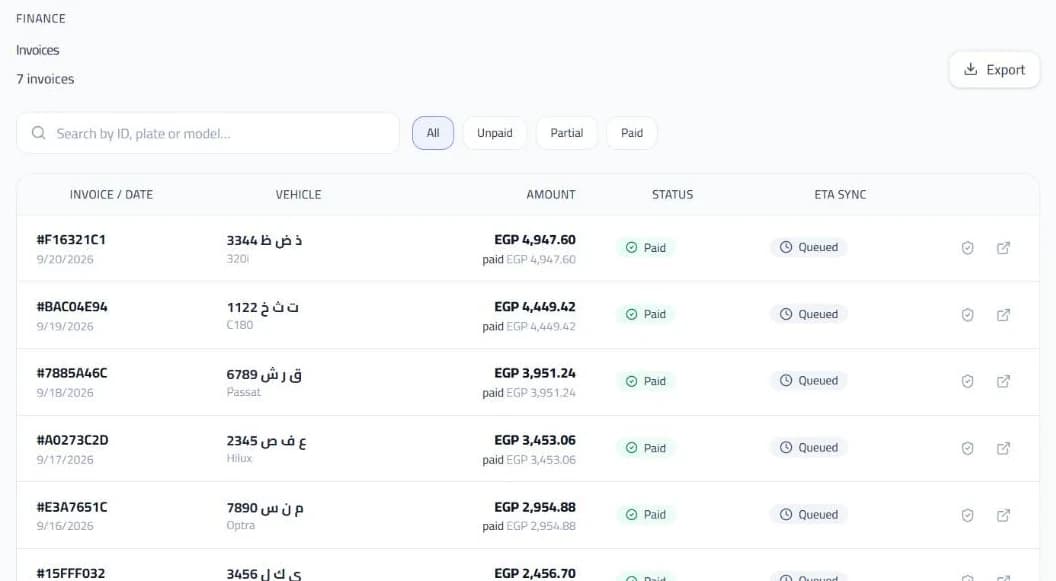Click the plate number containing 7890
This screenshot has width=1056, height=581.
265,508
